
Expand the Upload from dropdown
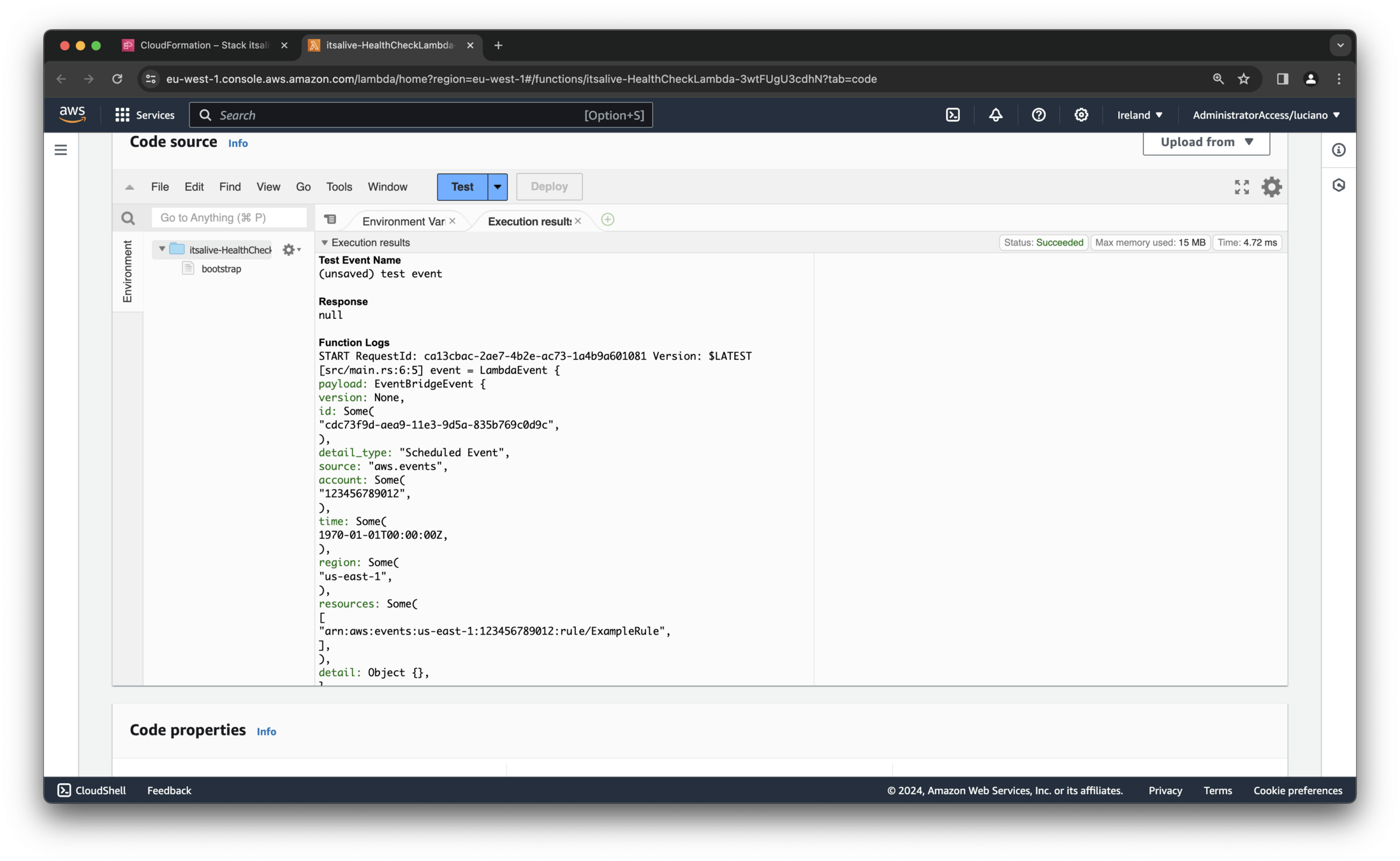(x=1205, y=142)
